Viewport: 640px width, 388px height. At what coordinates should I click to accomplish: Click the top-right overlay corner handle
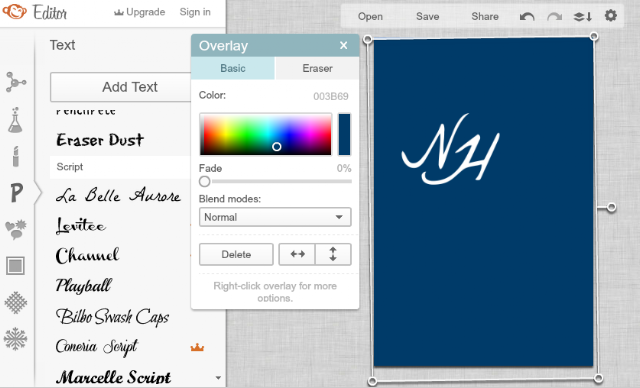coord(594,36)
